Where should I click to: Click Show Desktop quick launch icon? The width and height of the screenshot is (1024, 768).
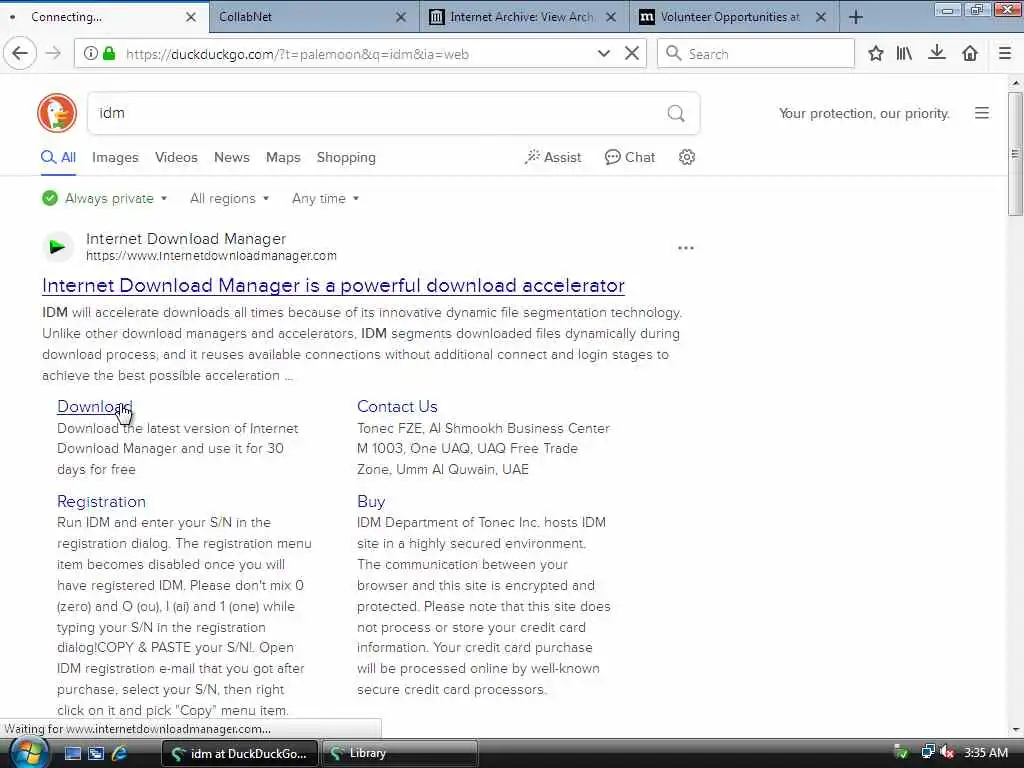[73, 753]
